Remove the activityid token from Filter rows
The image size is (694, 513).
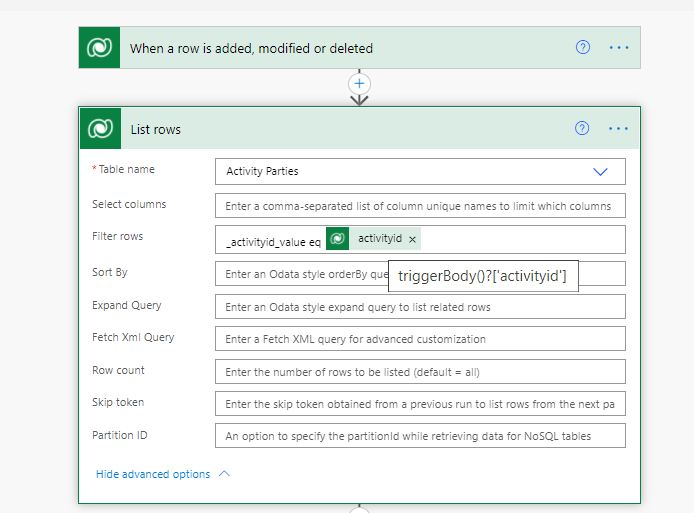[412, 239]
